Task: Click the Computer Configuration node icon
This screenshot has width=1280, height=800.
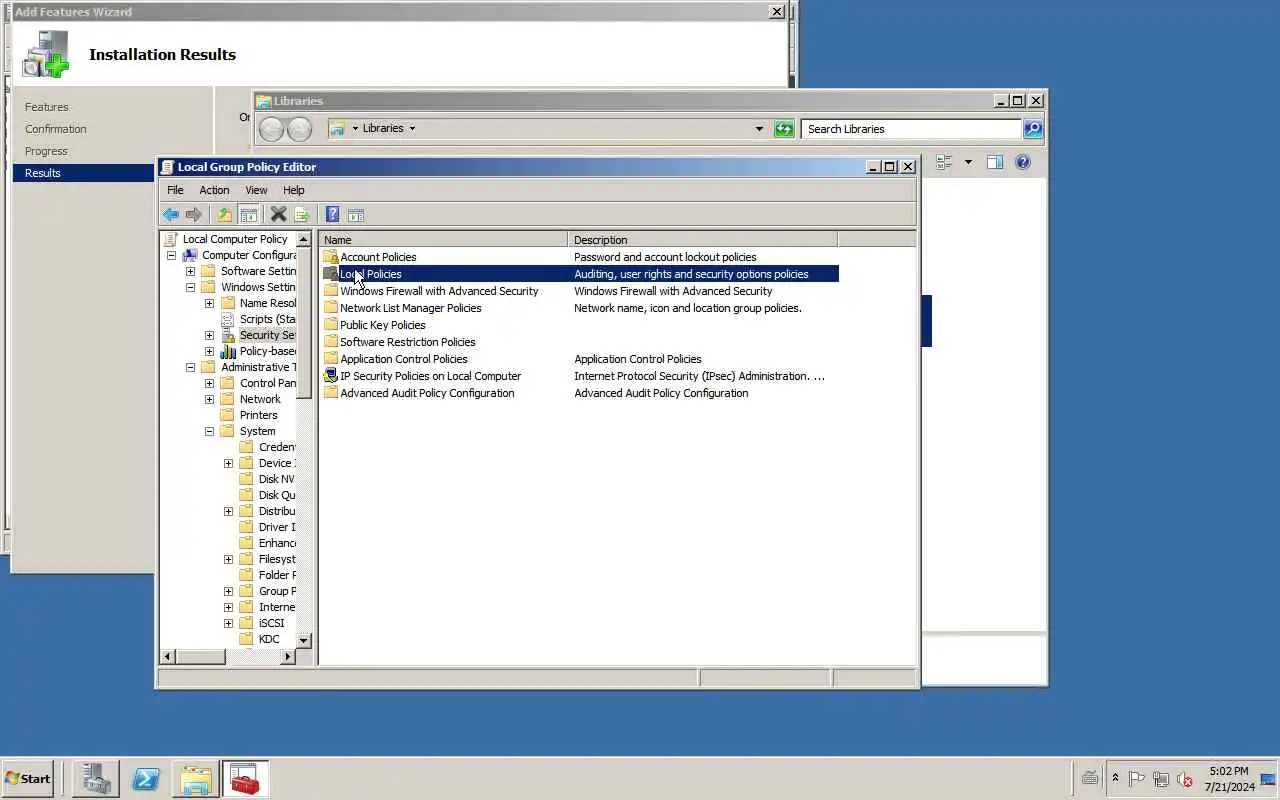Action: point(190,255)
